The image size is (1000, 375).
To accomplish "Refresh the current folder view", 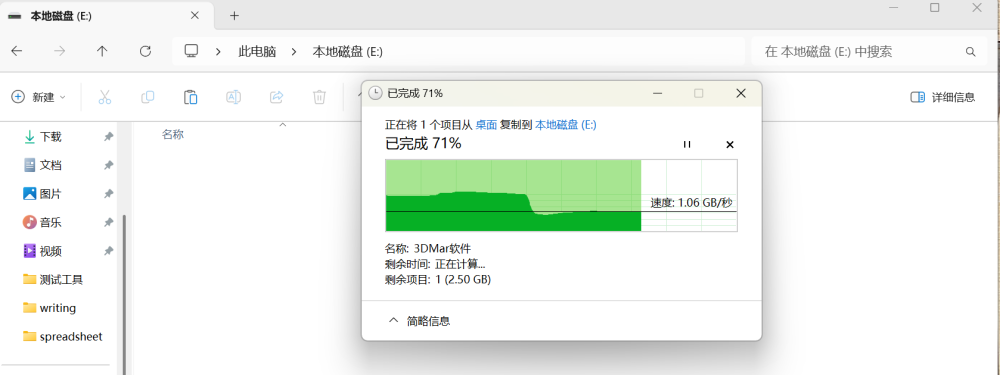I will 145,52.
